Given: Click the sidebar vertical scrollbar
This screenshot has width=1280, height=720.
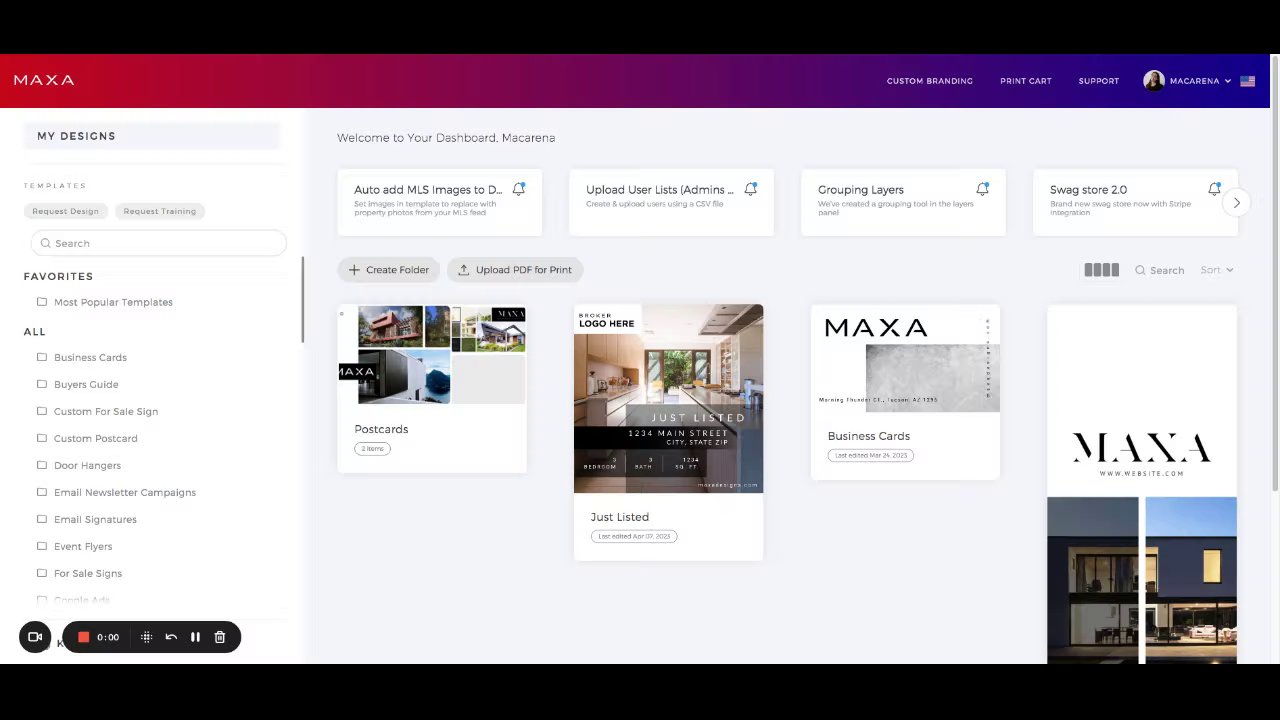Looking at the screenshot, I should coord(302,300).
